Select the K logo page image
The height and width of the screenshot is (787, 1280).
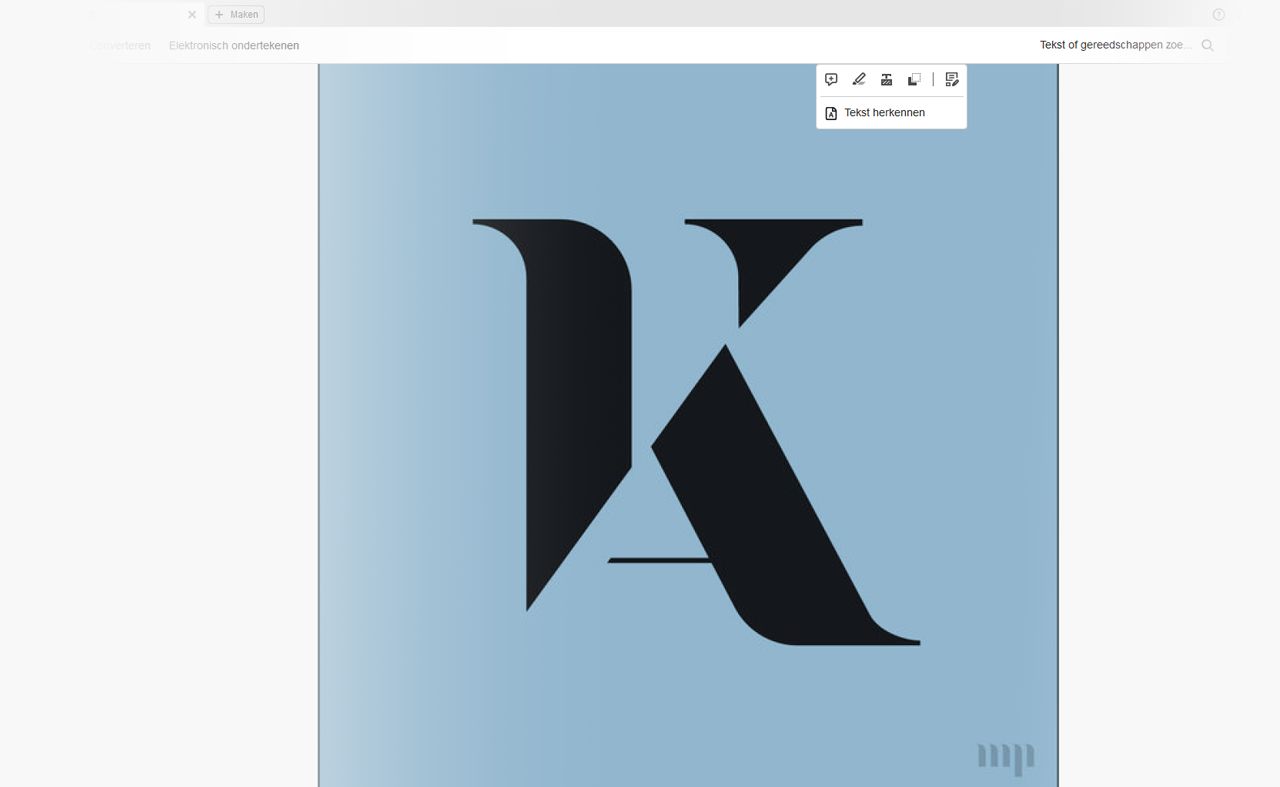[688, 425]
